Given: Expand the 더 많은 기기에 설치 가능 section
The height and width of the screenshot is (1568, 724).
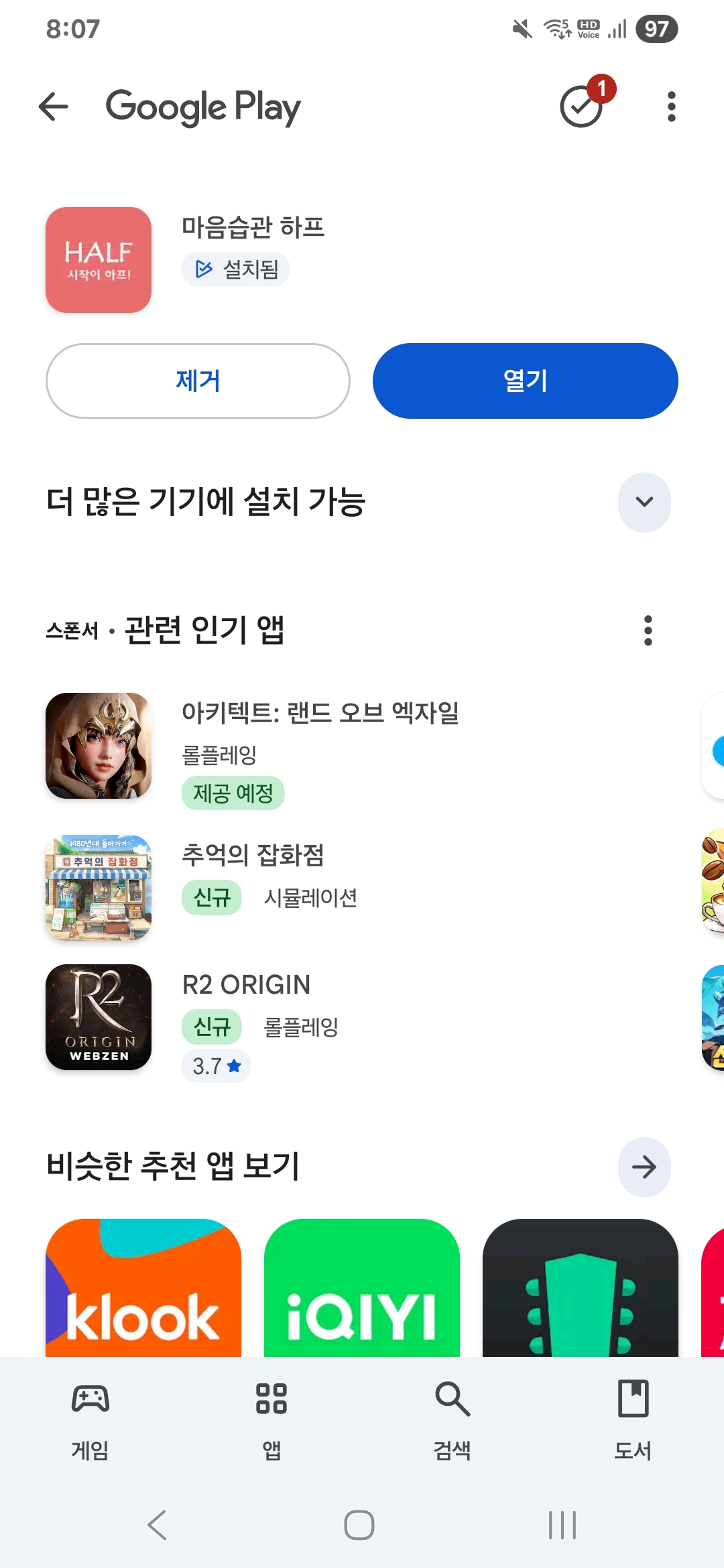Looking at the screenshot, I should [x=644, y=503].
